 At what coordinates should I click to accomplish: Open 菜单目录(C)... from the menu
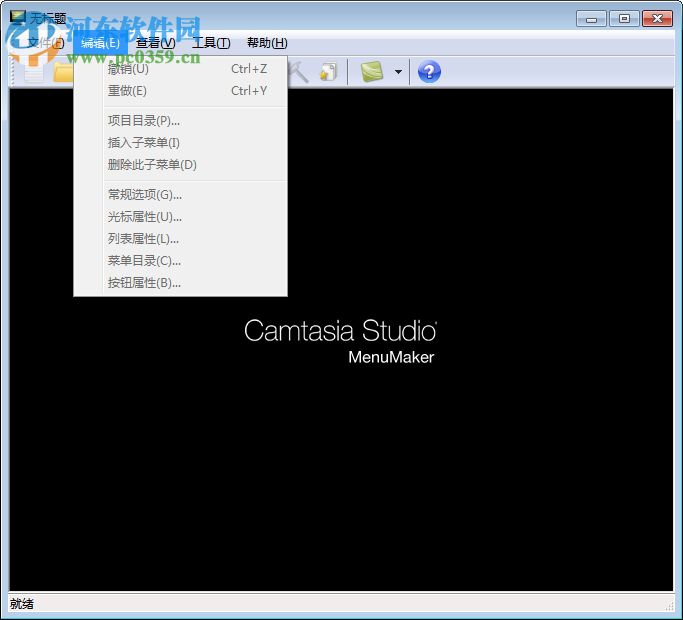[x=180, y=261]
